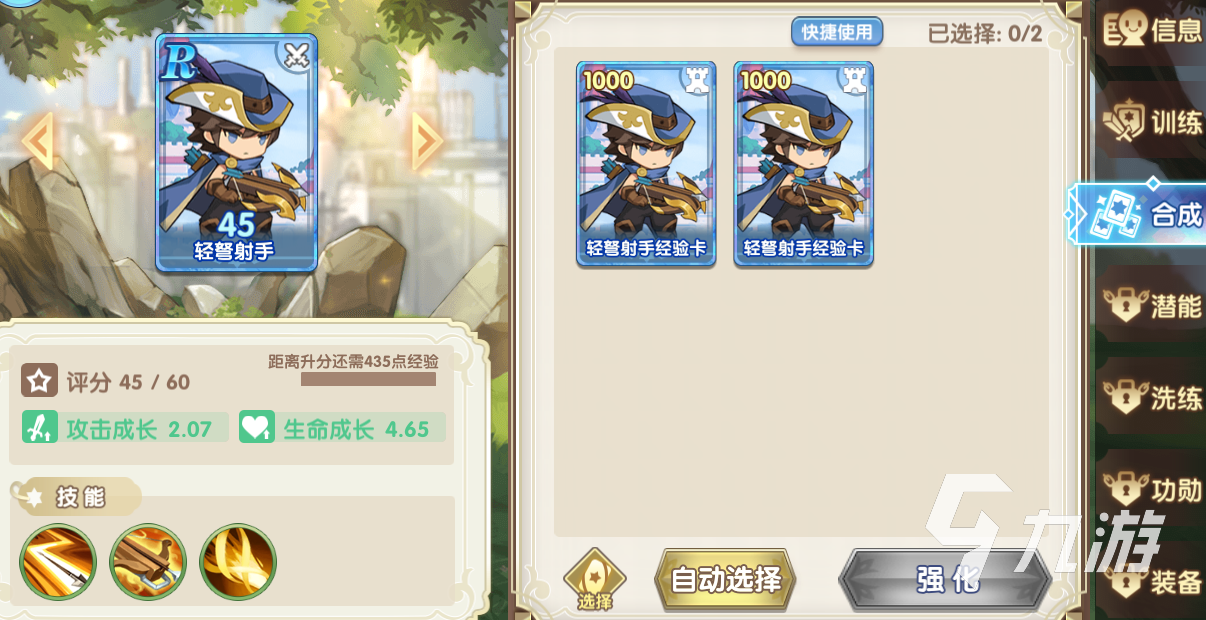
Task: Tap the crossed swords icon on hero card
Action: pos(295,57)
